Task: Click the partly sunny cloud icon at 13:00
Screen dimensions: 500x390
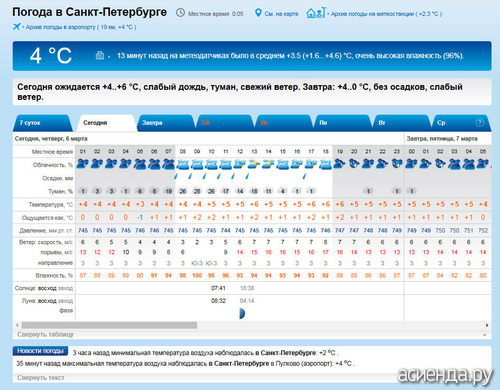Action: pyautogui.click(x=254, y=164)
